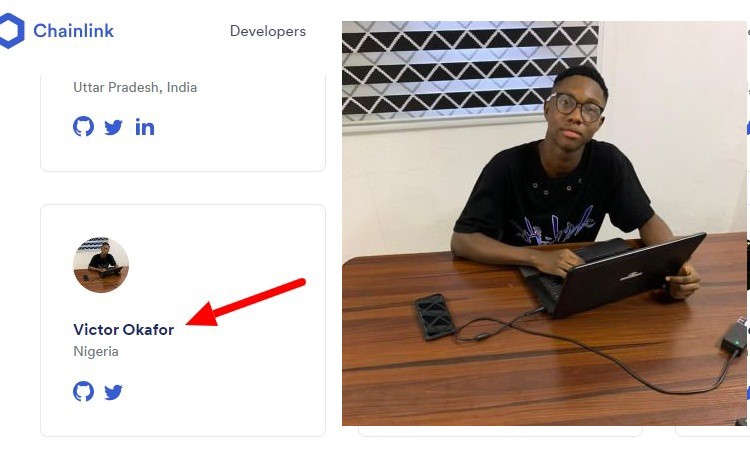Open GitHub icon in Uttar Pradesh card

point(83,127)
